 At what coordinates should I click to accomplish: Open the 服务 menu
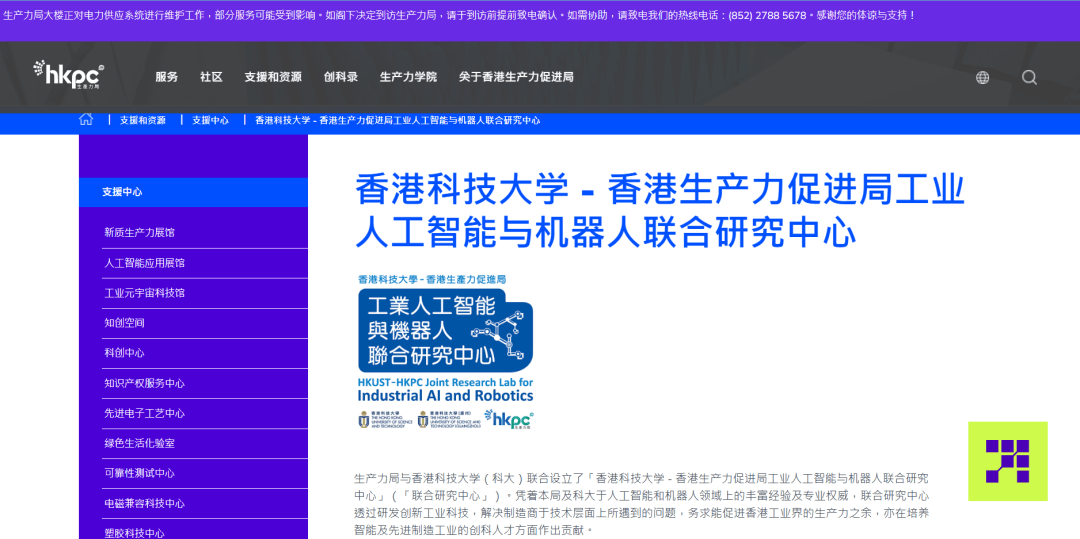coord(167,77)
